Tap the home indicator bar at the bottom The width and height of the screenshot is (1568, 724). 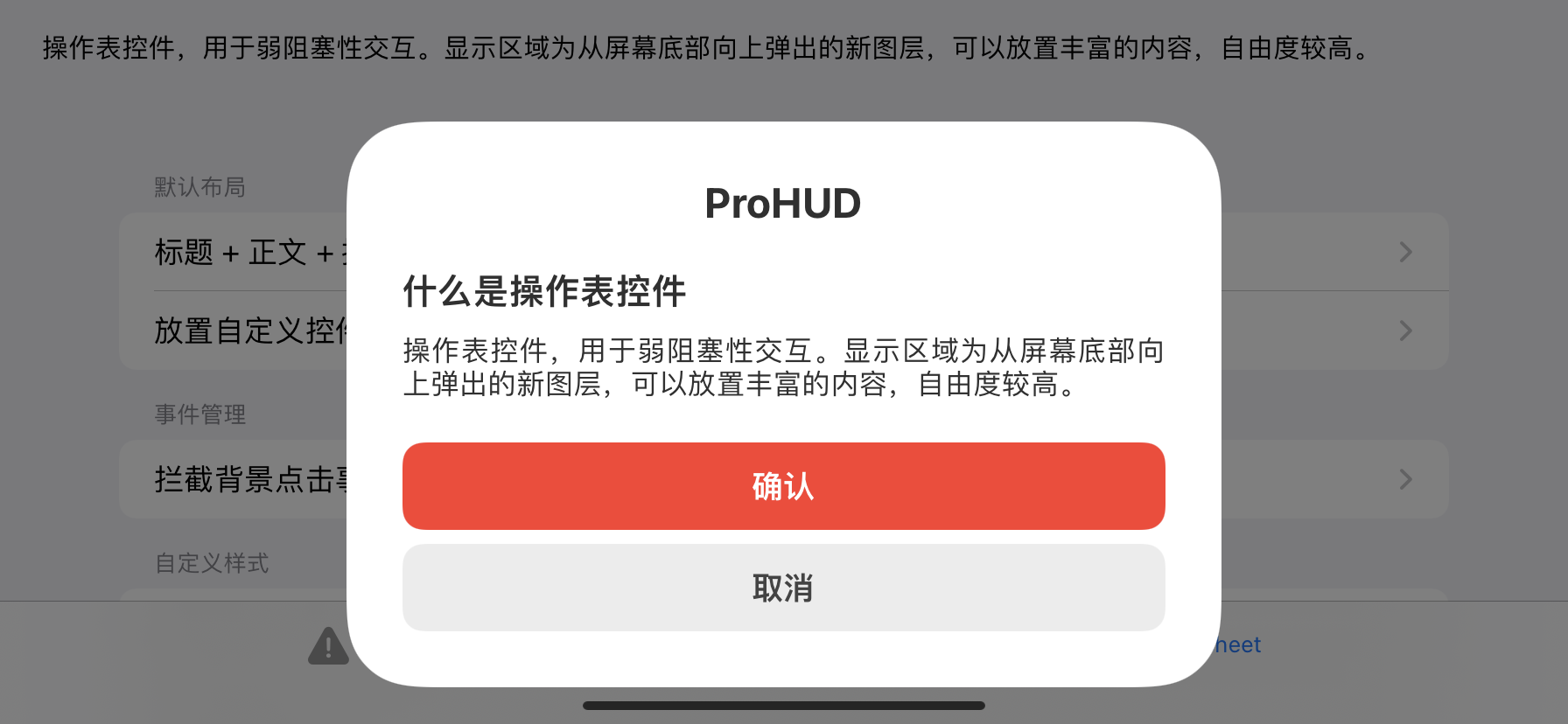click(783, 706)
